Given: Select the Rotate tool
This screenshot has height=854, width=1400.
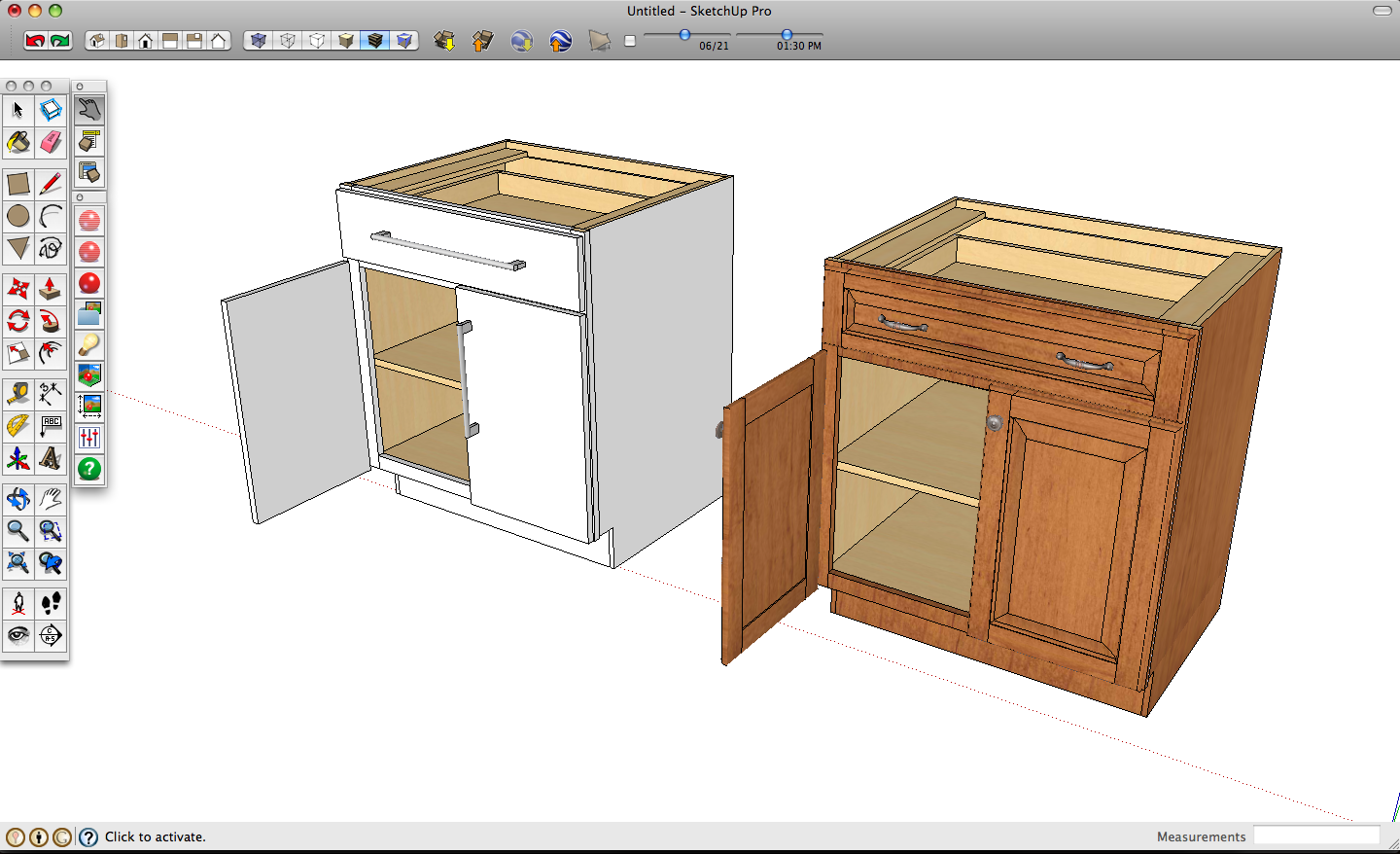Looking at the screenshot, I should (18, 321).
